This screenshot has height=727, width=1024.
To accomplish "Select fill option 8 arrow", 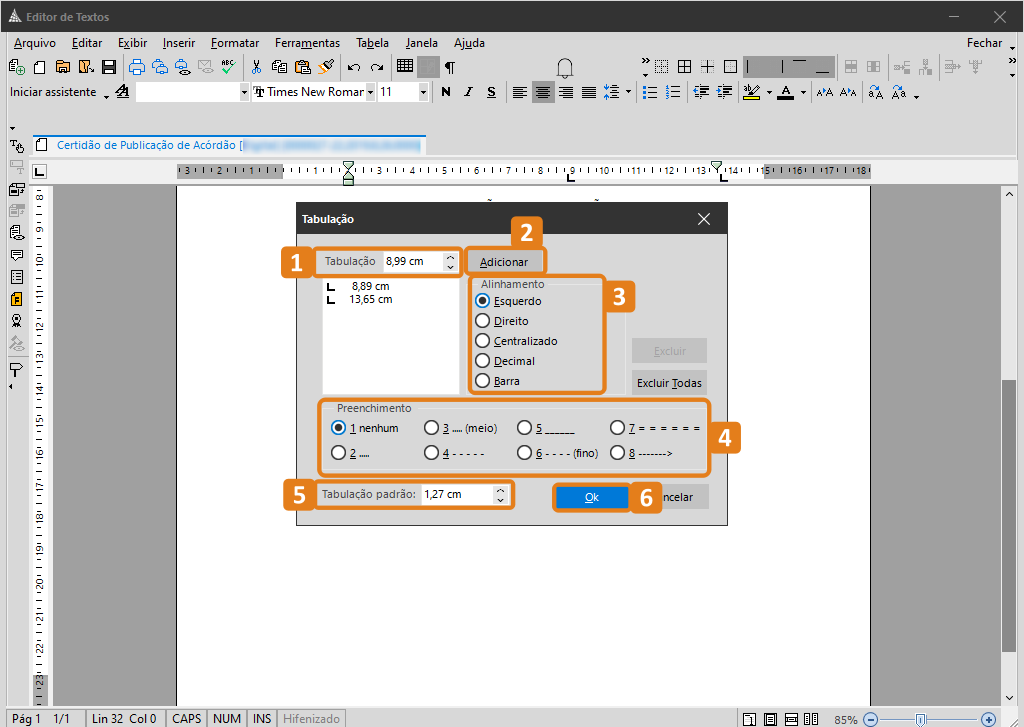I will pyautogui.click(x=617, y=453).
